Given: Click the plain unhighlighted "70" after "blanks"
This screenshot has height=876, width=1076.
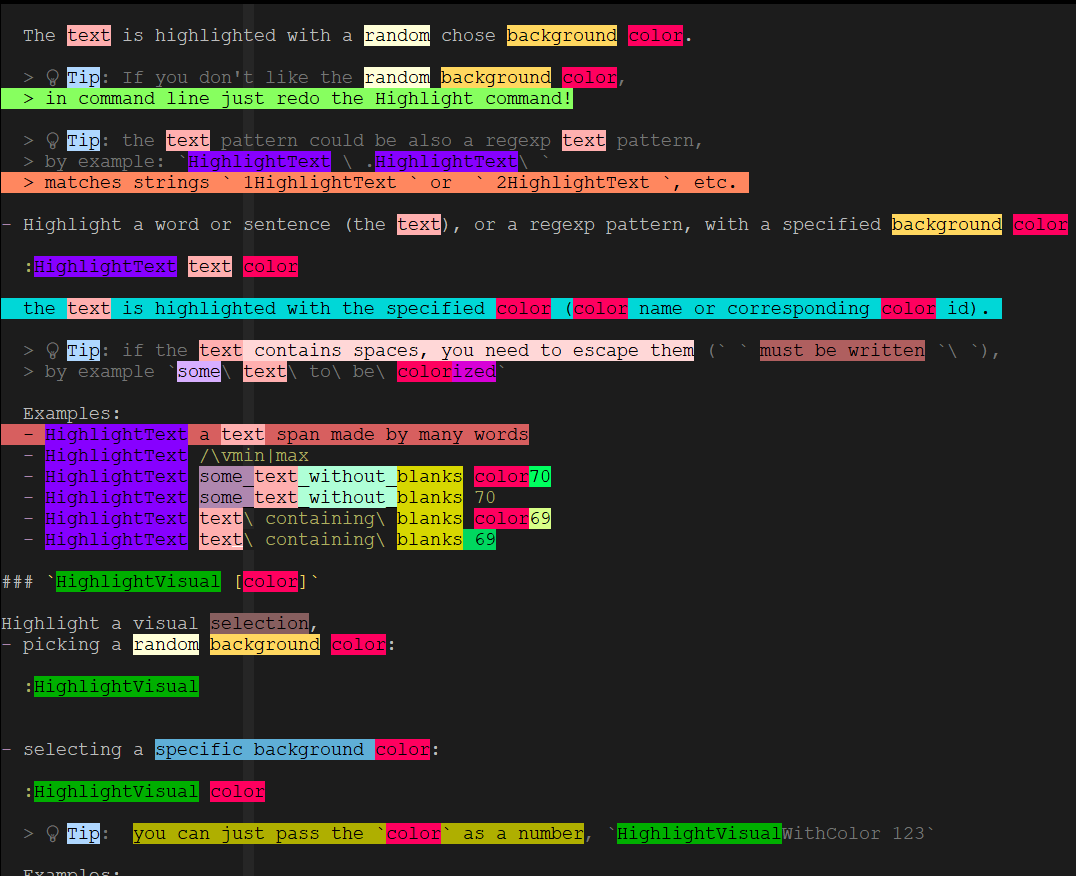Looking at the screenshot, I should 484,498.
